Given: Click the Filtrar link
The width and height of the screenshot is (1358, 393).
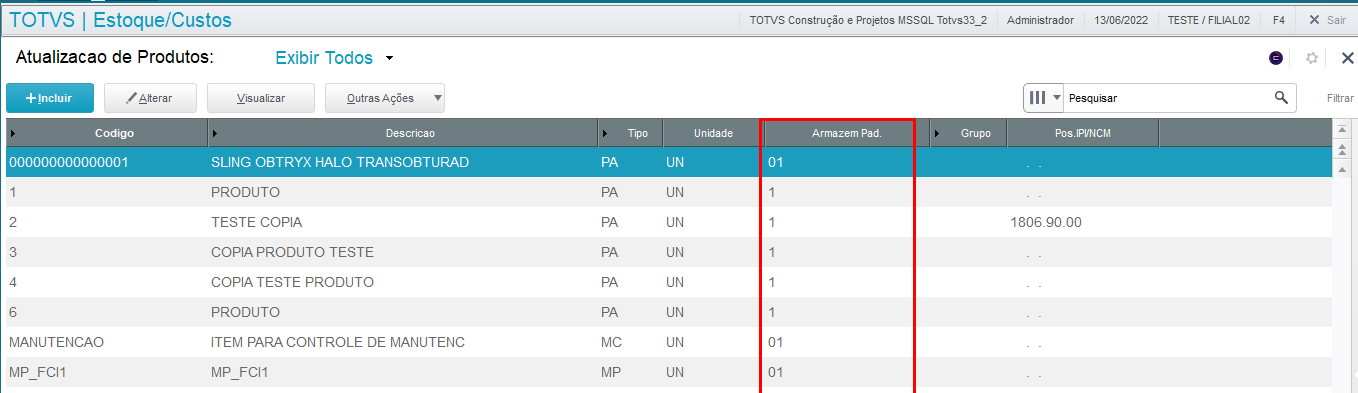Looking at the screenshot, I should click(x=1340, y=99).
